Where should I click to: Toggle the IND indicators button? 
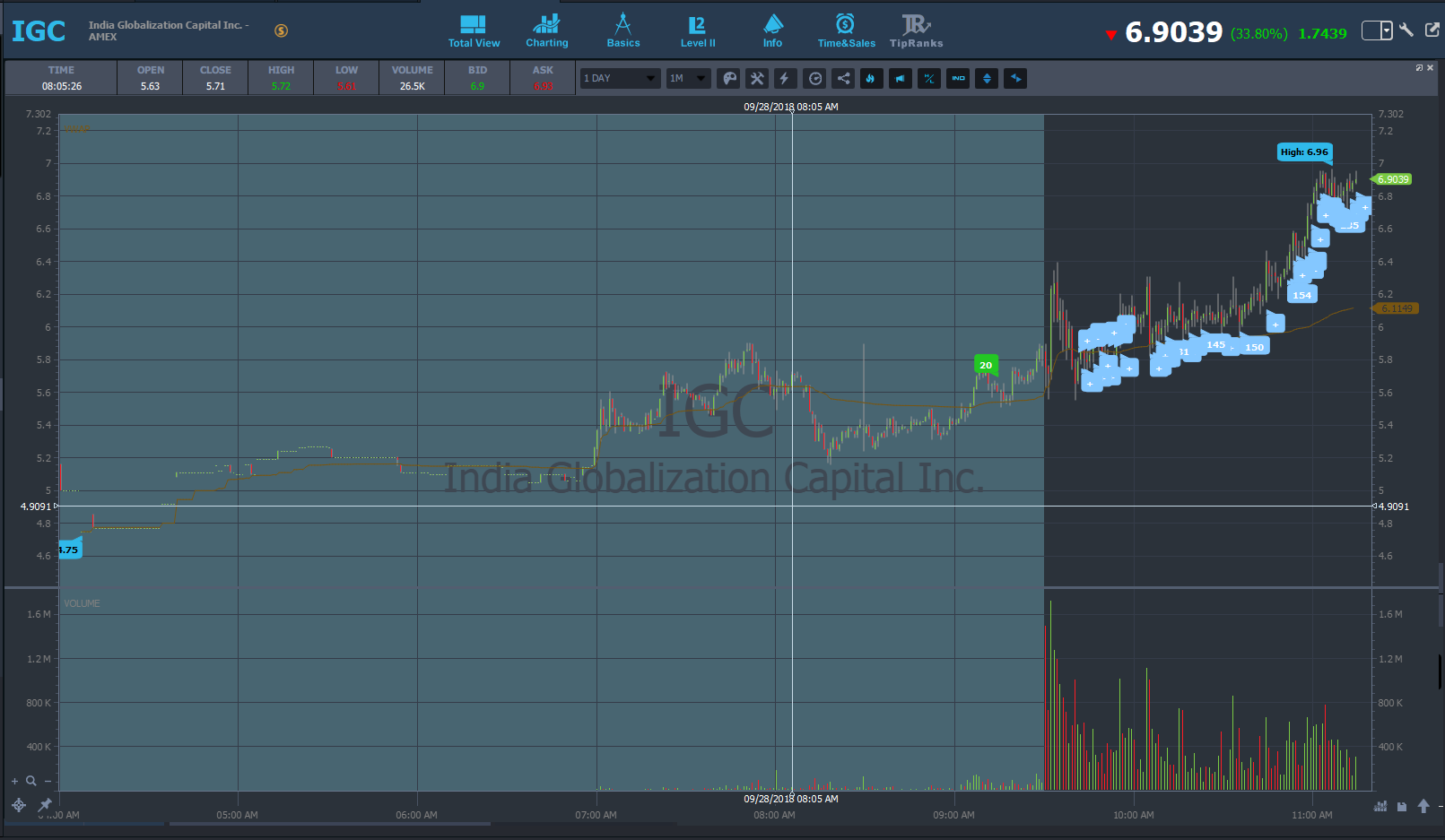pyautogui.click(x=958, y=79)
